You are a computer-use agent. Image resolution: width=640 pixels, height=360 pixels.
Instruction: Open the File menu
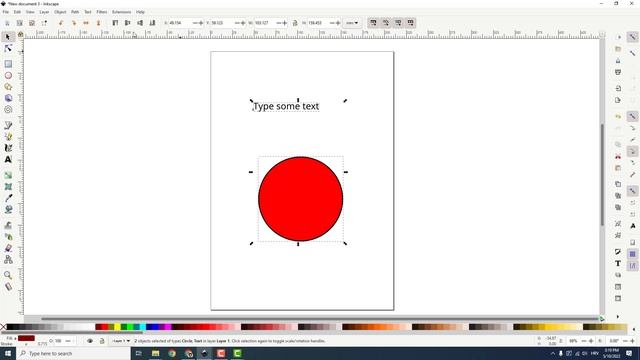click(6, 12)
